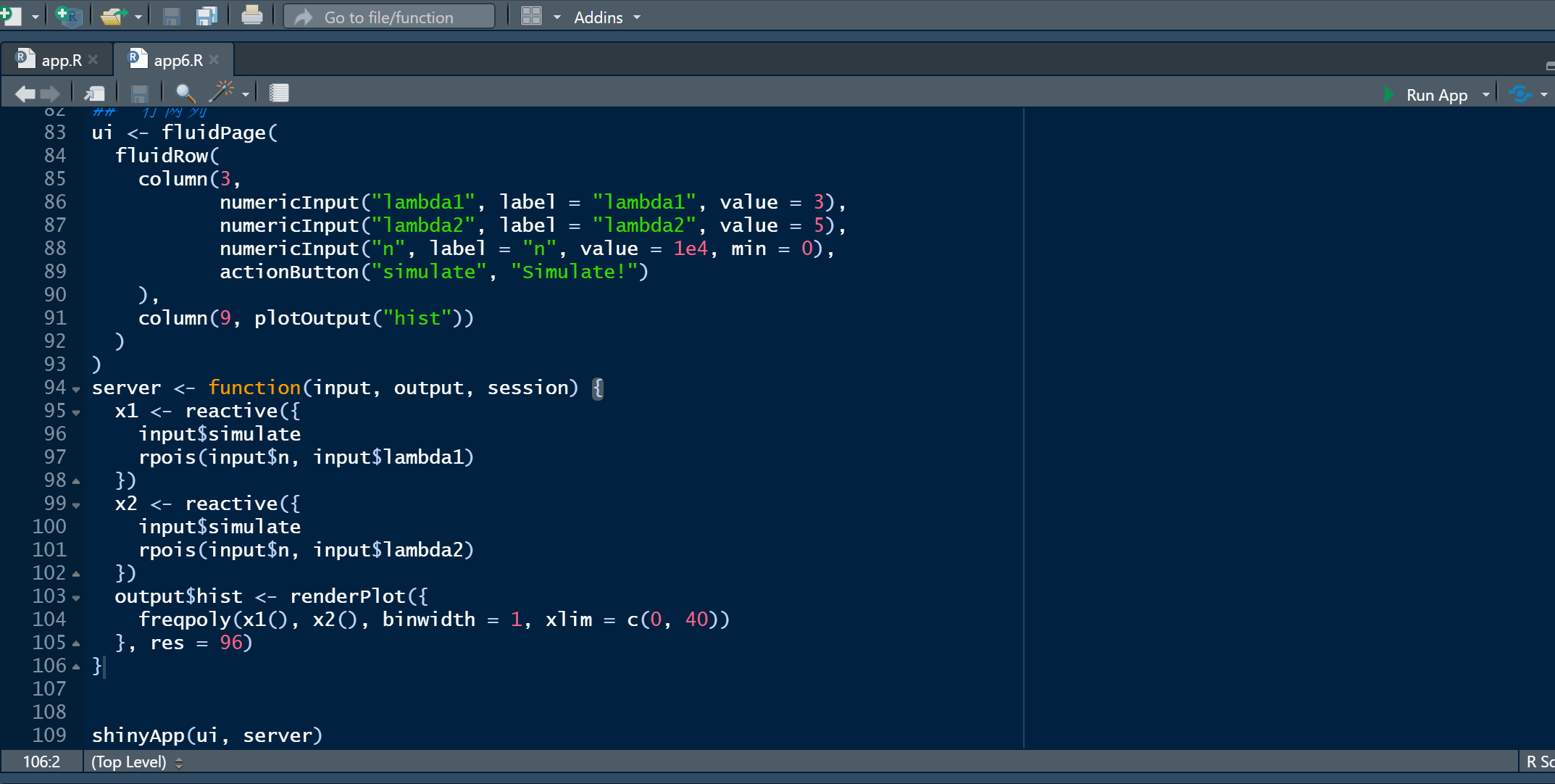
Task: Open the workspace panes layout dropdown
Action: click(556, 17)
